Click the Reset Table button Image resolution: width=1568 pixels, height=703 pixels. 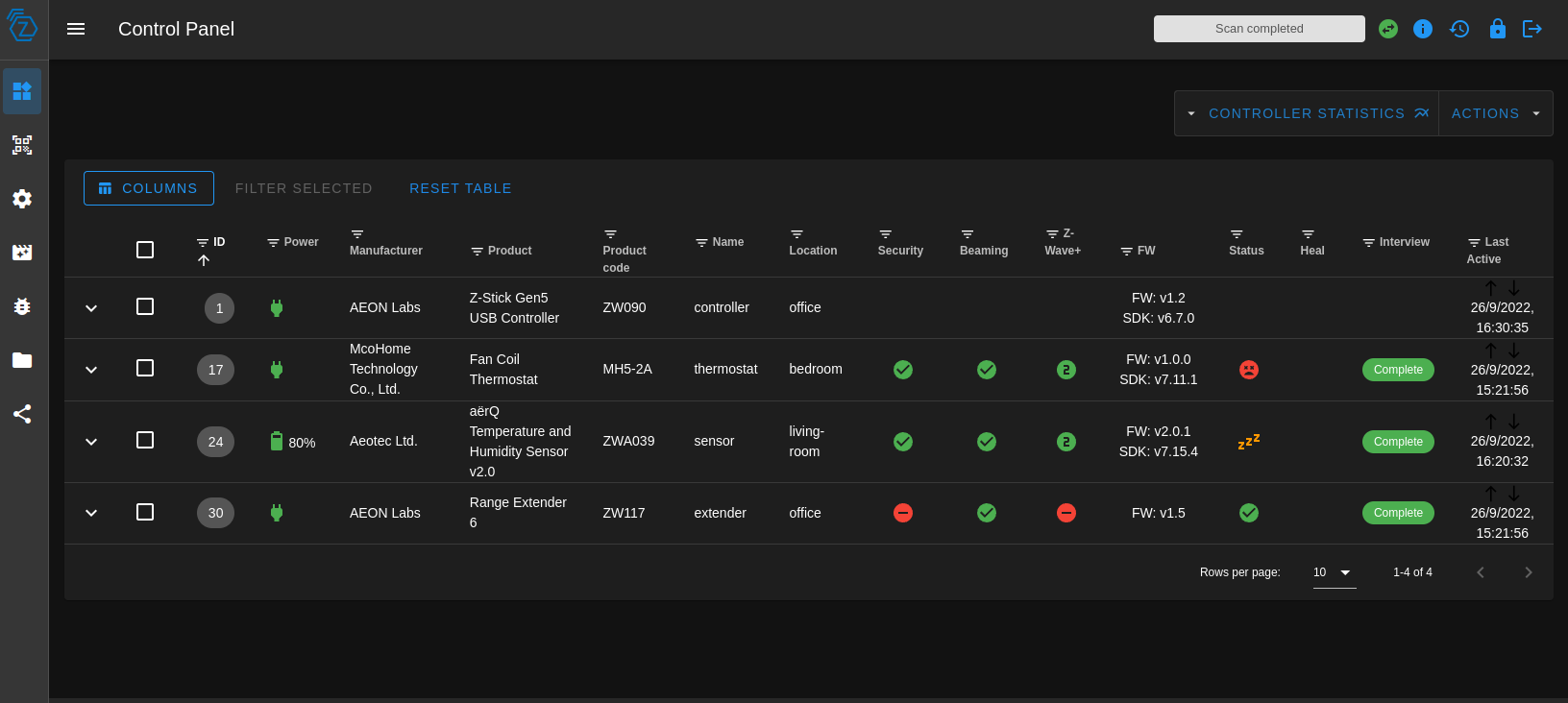(x=460, y=188)
